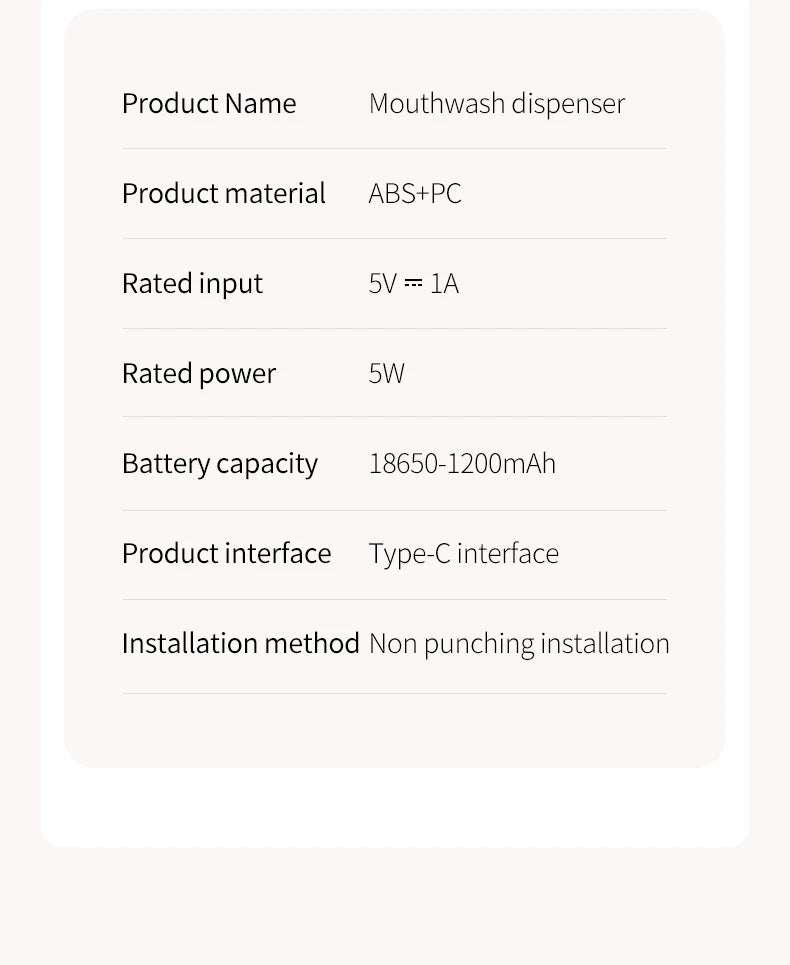This screenshot has height=965, width=790.
Task: Click the divider line below Product Name row
Action: 394,148
